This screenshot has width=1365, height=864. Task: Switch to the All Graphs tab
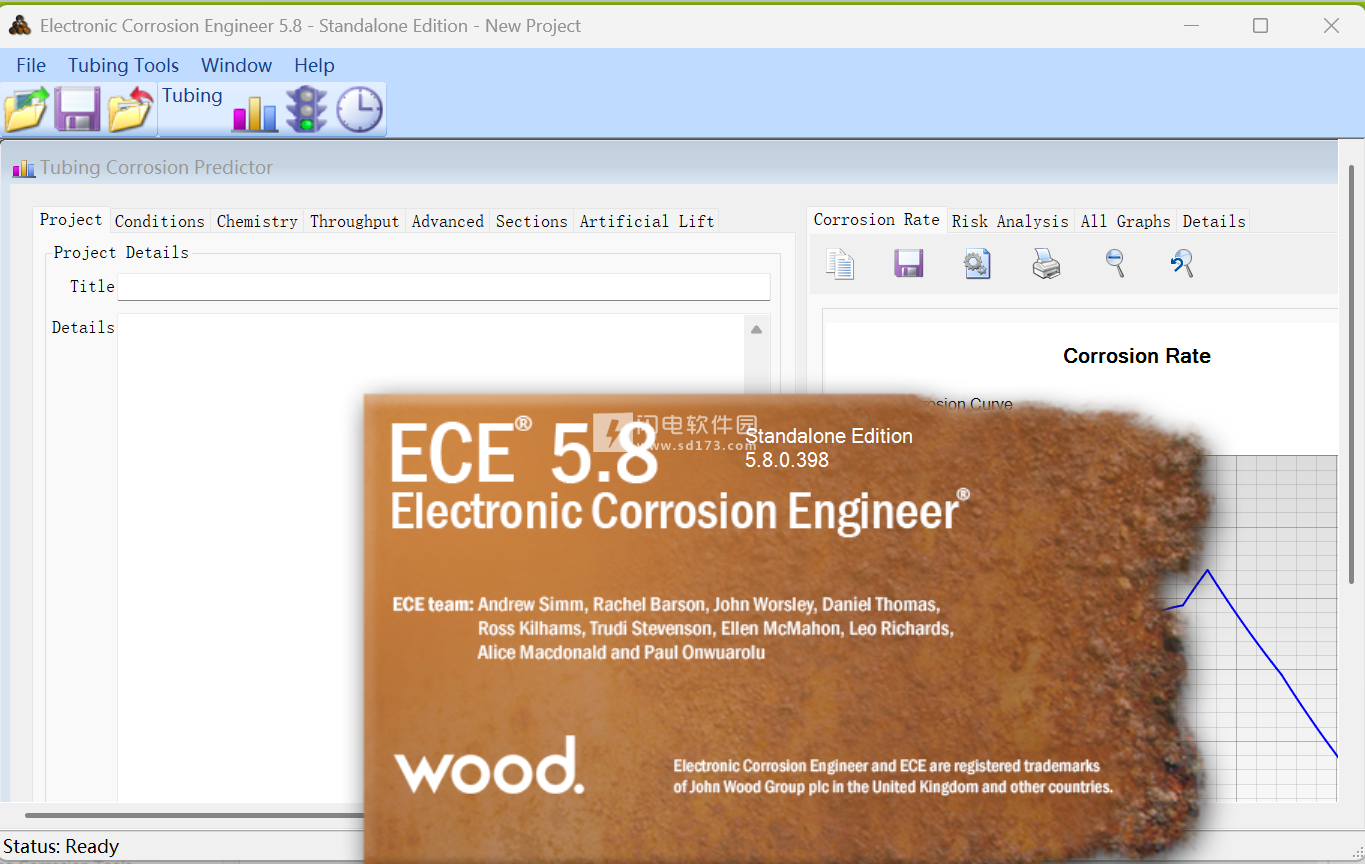(1126, 222)
